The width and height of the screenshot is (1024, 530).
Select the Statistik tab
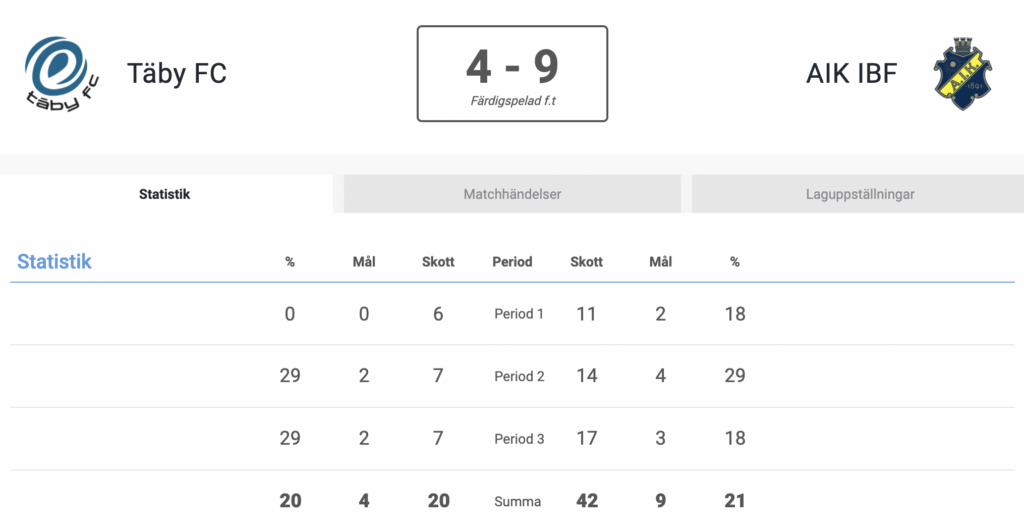coord(165,194)
